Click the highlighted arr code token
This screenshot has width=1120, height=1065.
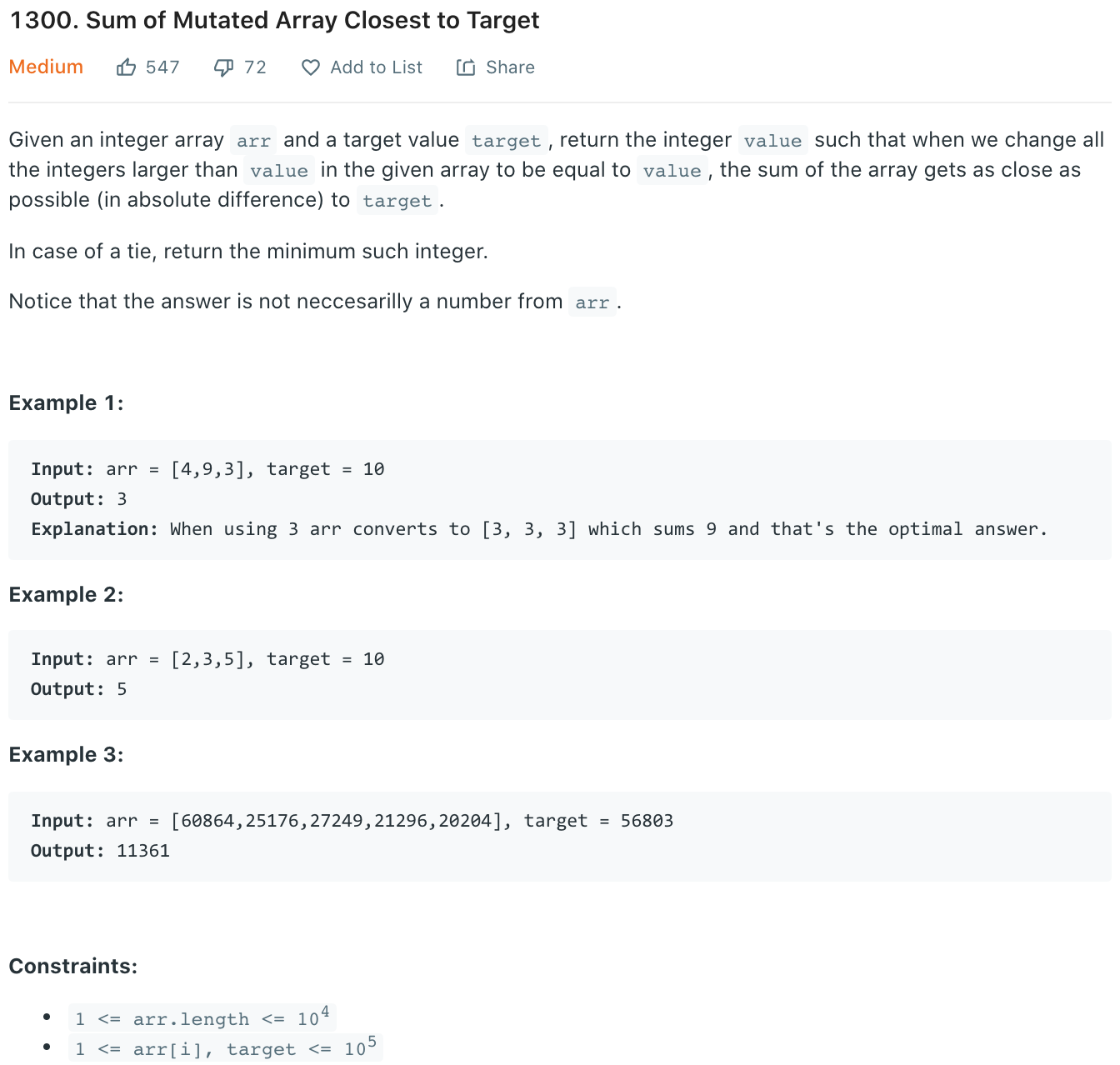[252, 140]
